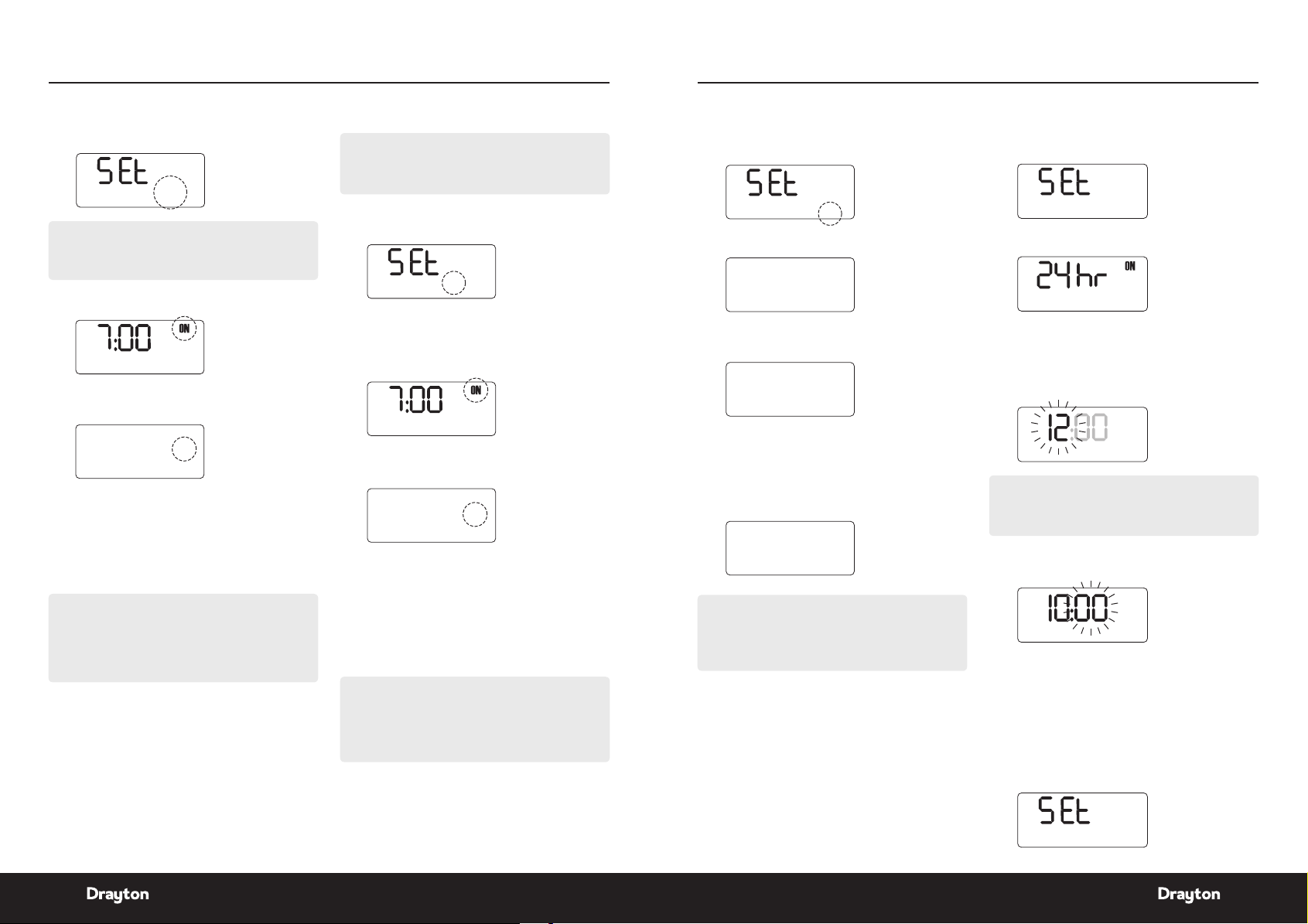Image resolution: width=1308 pixels, height=924 pixels.
Task: Click the SET text beside the largest dashed circle
Action: coord(122,171)
